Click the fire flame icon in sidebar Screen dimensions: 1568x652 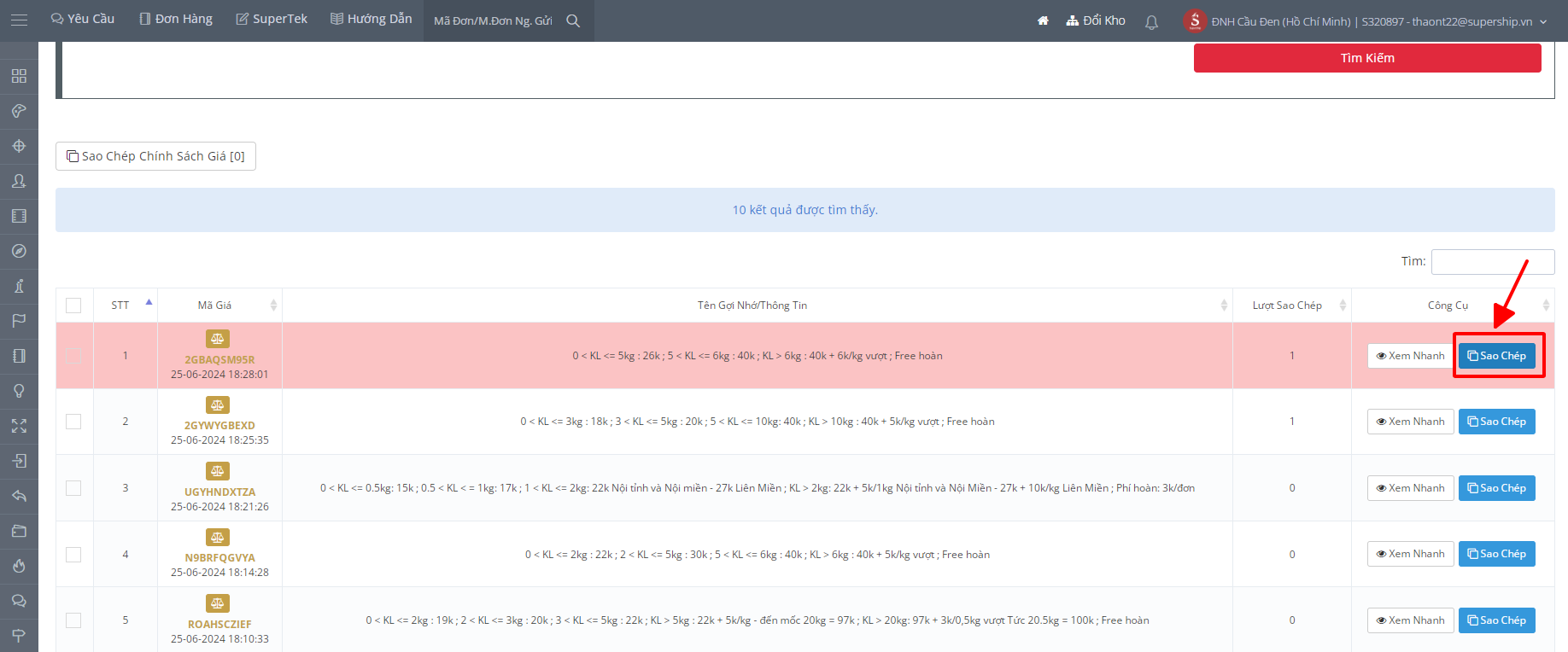(19, 566)
